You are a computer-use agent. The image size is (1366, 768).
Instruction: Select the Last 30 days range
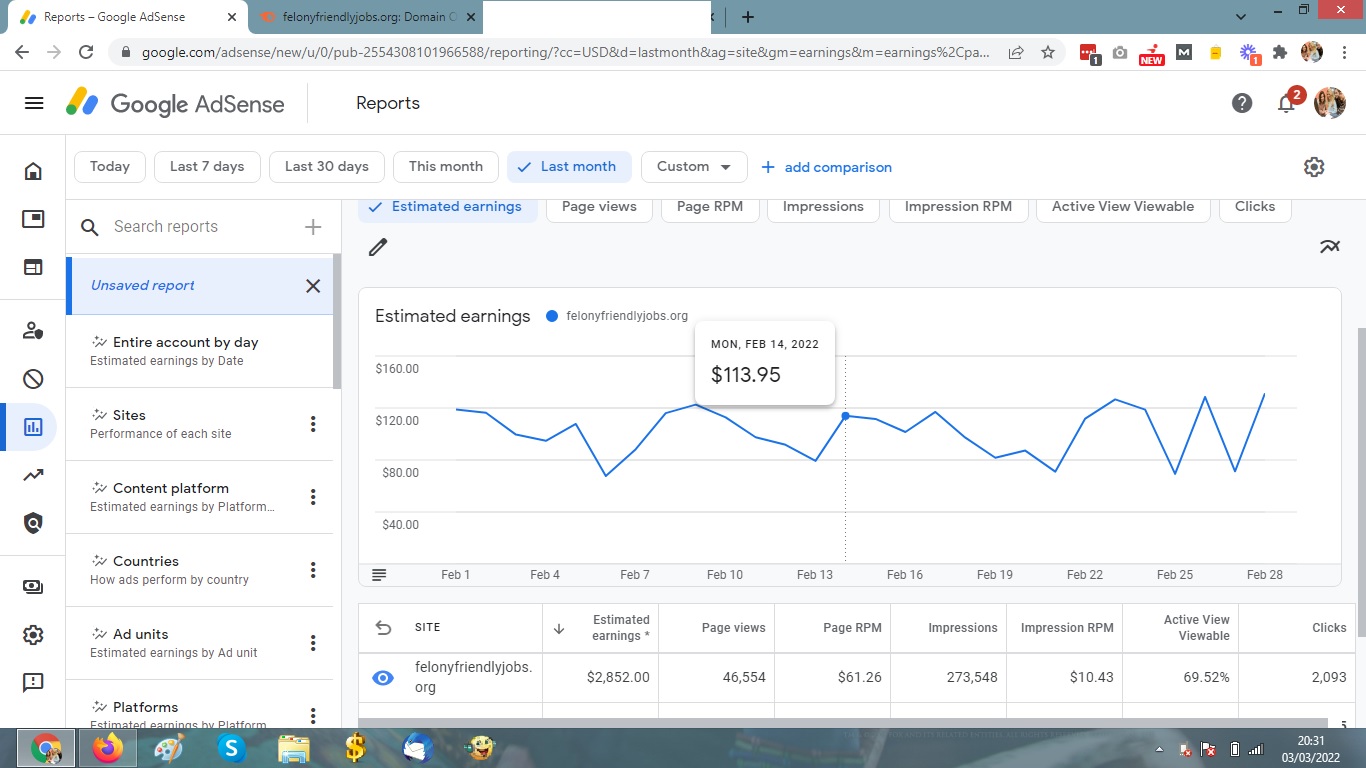327,167
